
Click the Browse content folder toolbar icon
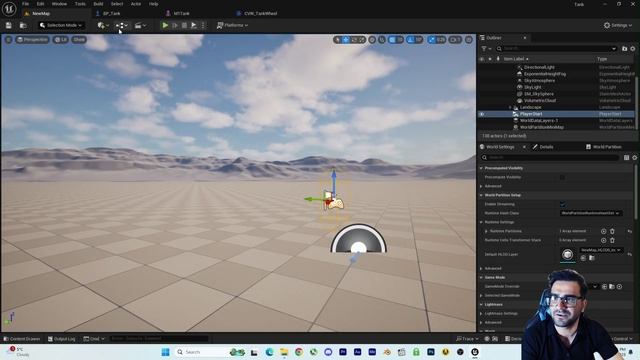click(23, 25)
